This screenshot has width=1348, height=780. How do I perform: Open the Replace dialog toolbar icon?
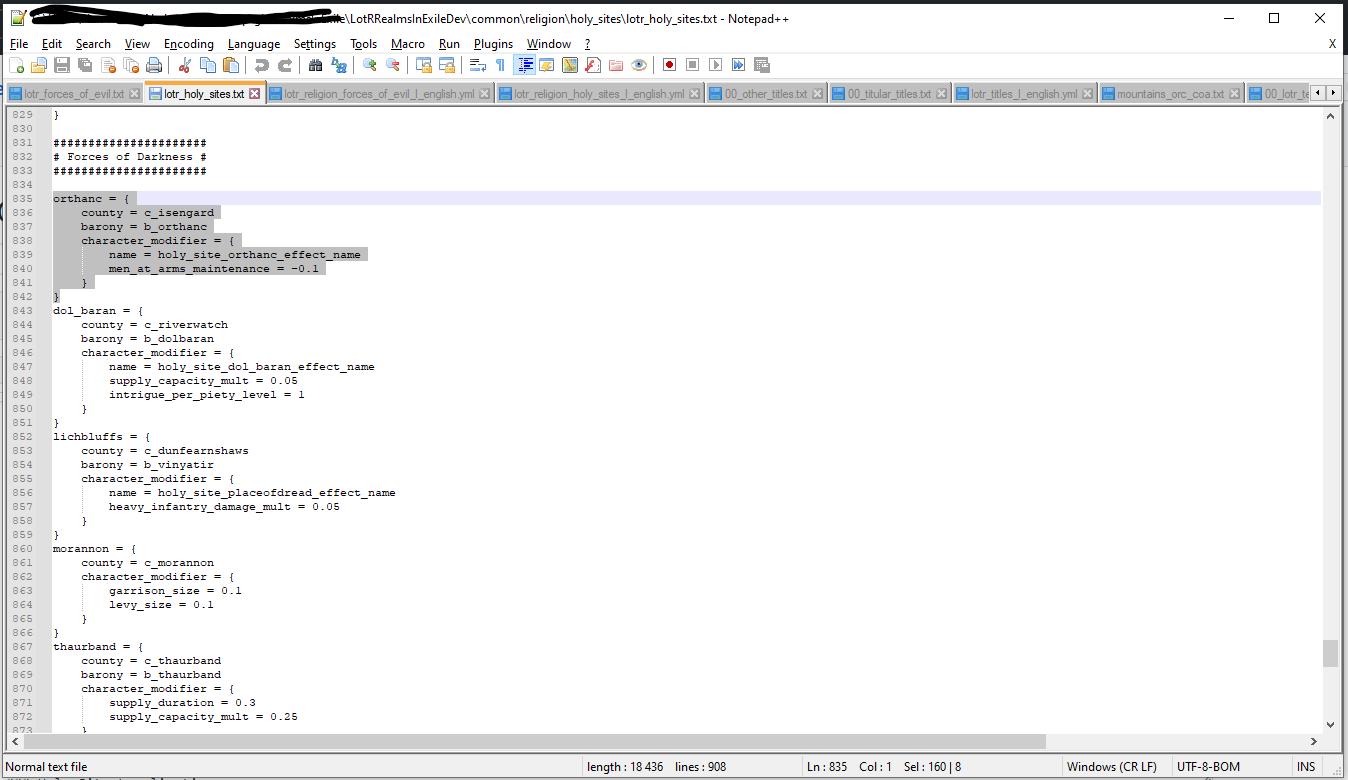click(339, 65)
